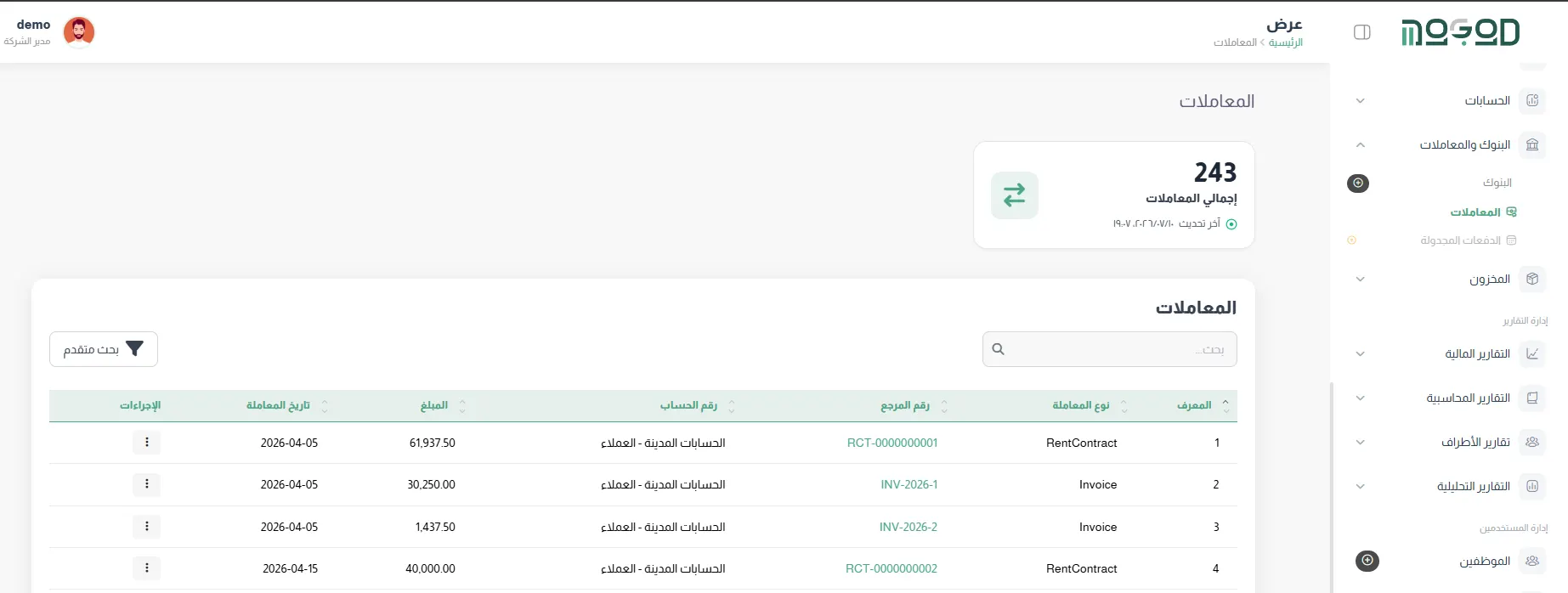Toggle the sidebar collapse icon
Image resolution: width=1568 pixels, height=593 pixels.
tap(1361, 32)
